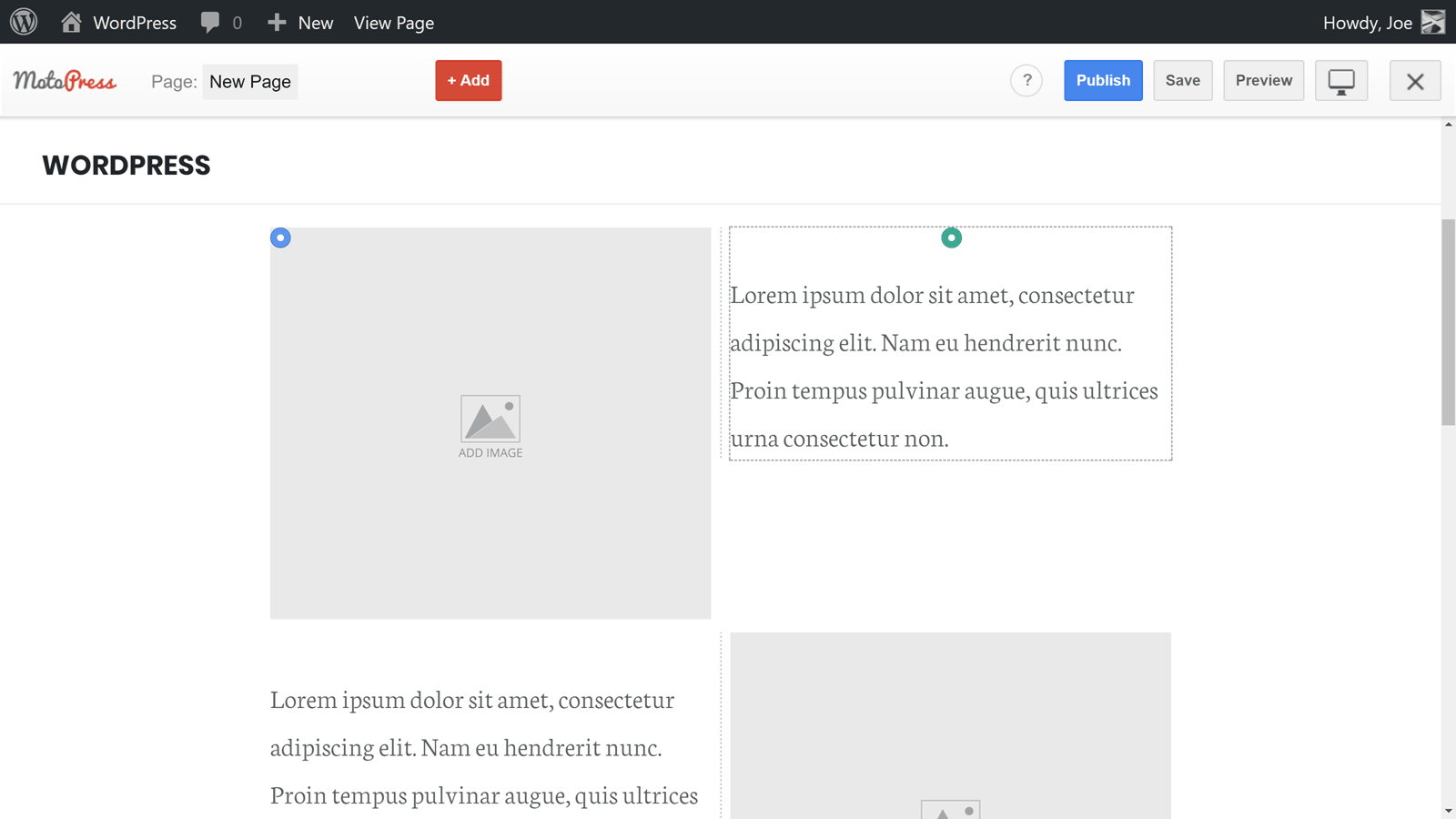The image size is (1456, 819).
Task: Click the Add Image placeholder
Action: [x=490, y=426]
